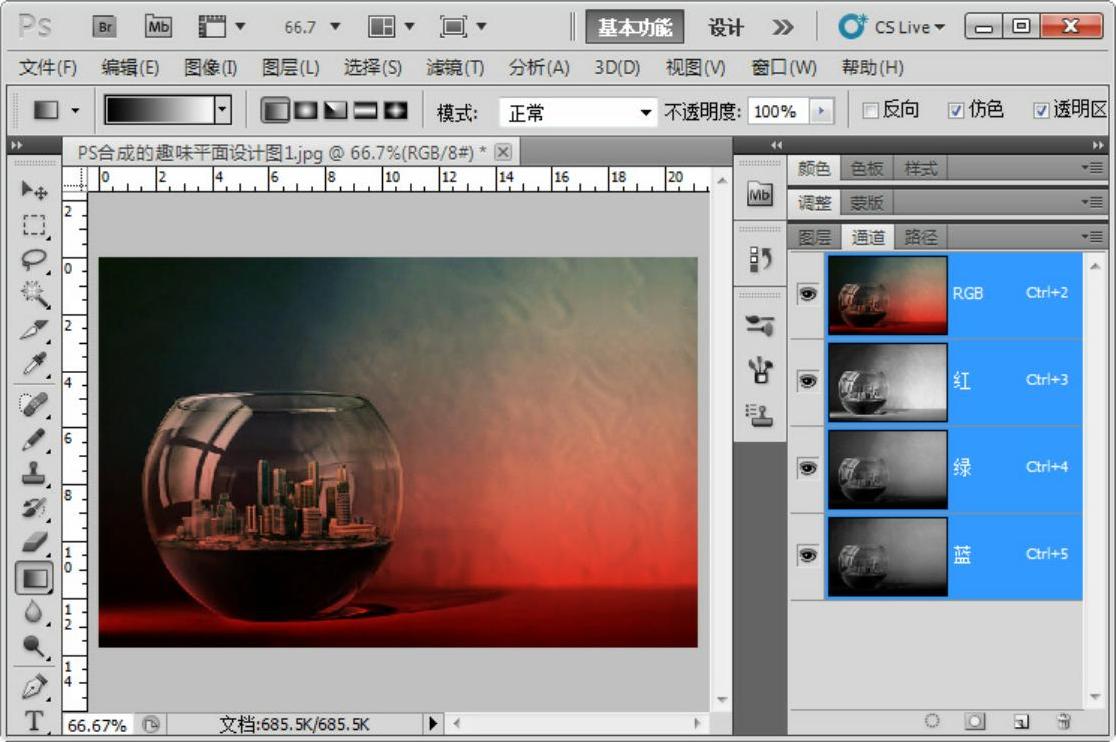Switch to the 图层 panel tab

click(x=815, y=237)
